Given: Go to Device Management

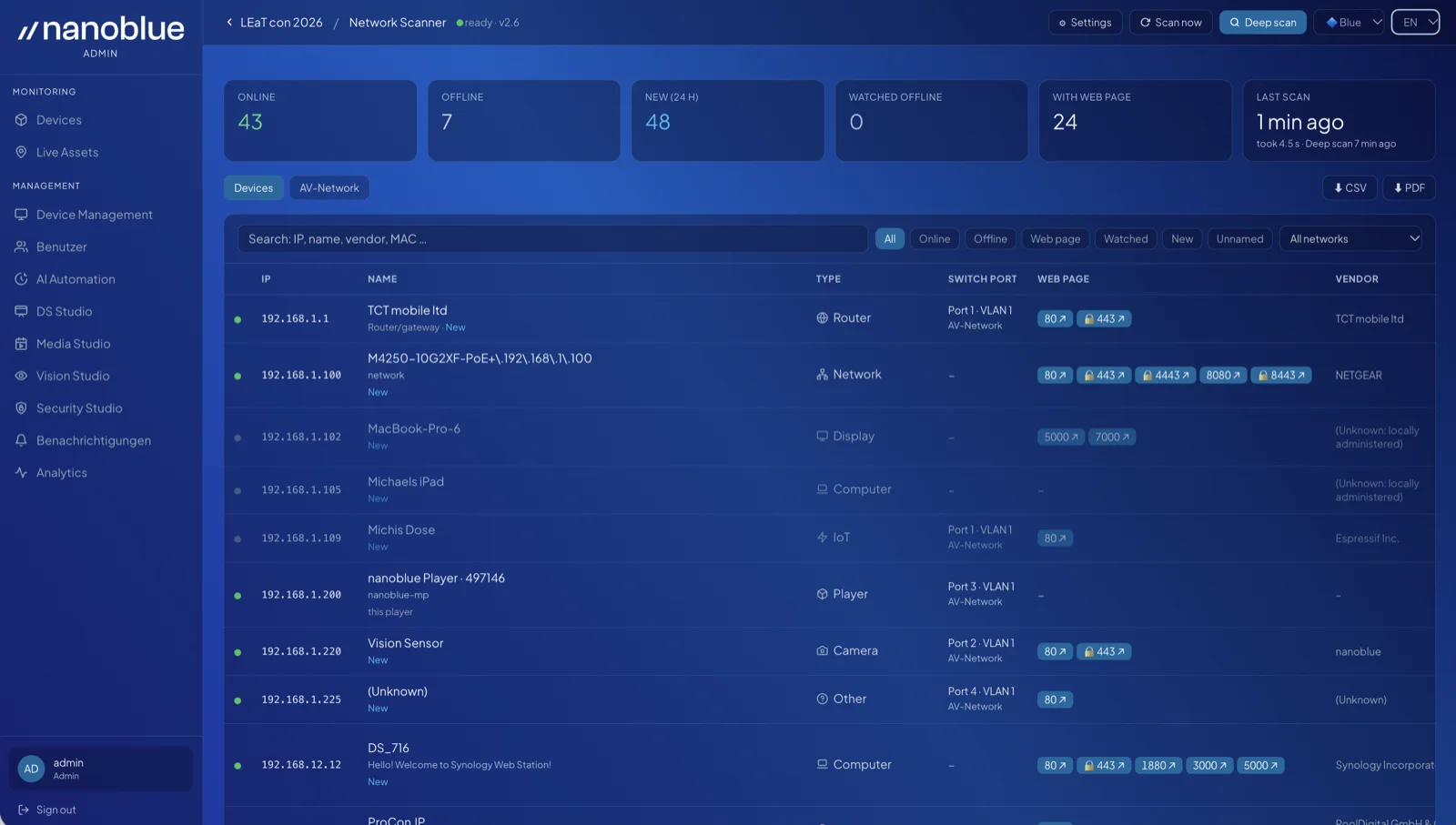Looking at the screenshot, I should (x=94, y=215).
